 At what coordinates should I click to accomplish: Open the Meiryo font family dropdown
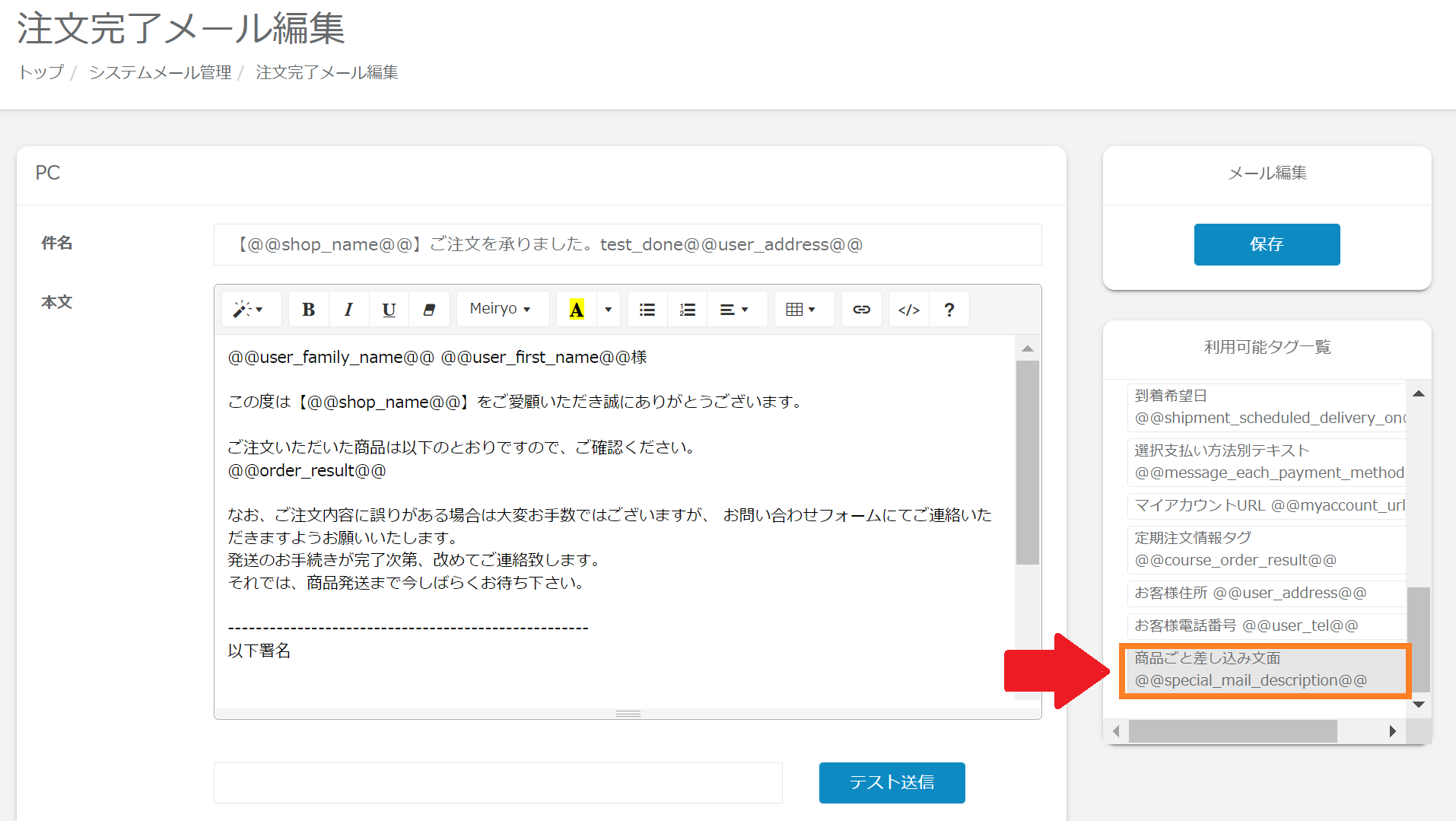(x=500, y=309)
